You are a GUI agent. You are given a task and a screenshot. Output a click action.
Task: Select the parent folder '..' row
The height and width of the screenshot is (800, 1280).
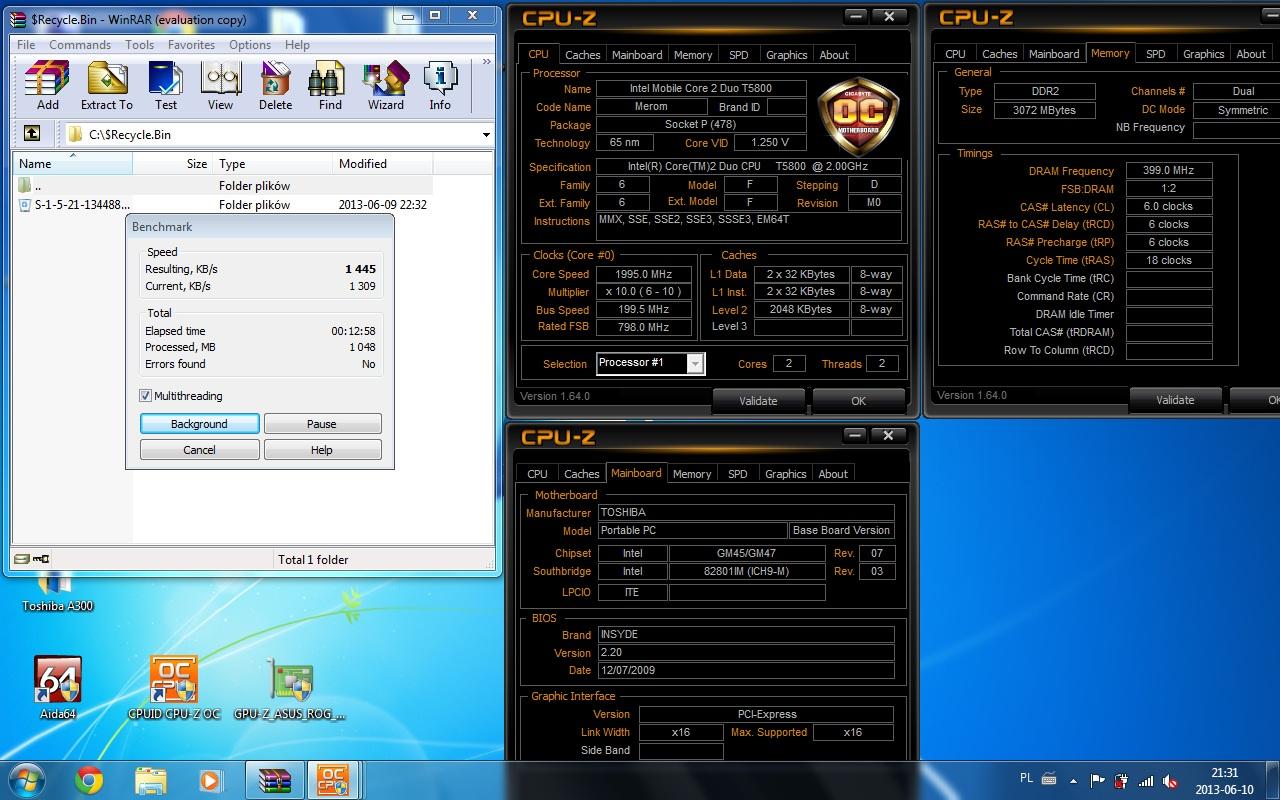click(223, 186)
